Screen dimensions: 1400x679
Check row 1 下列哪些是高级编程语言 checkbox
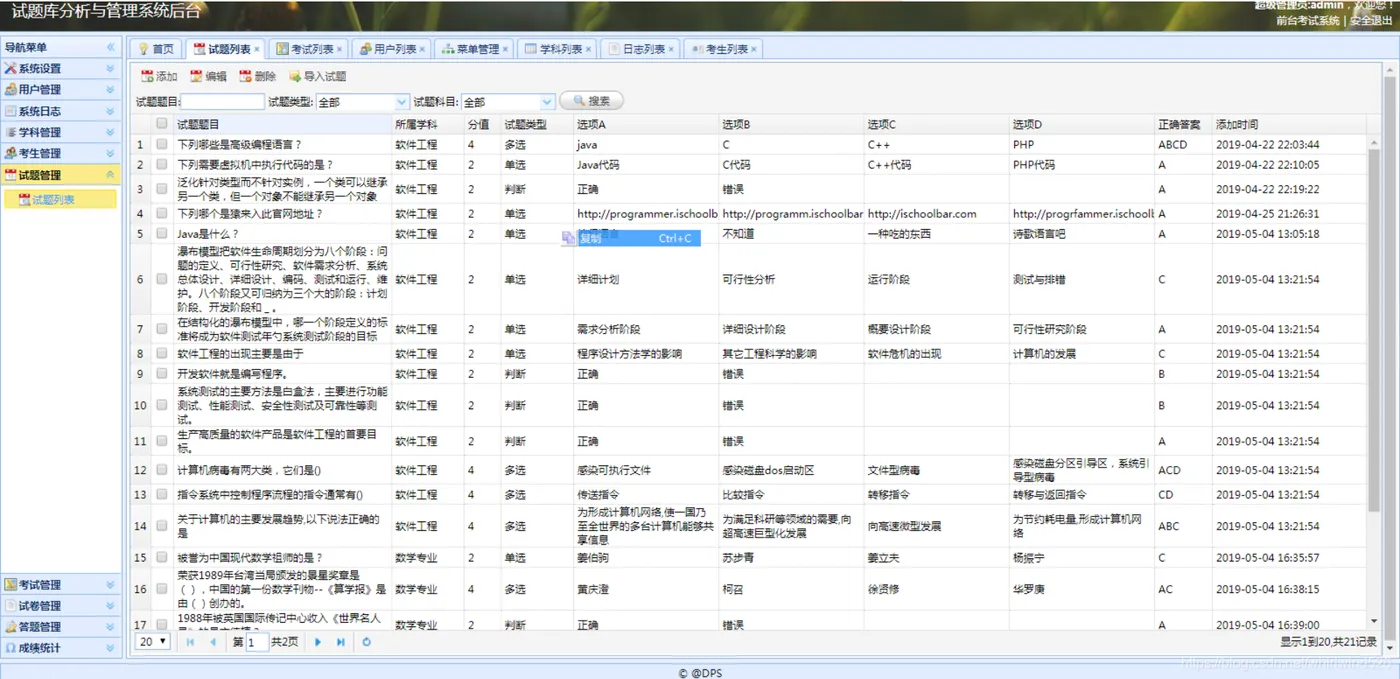pos(162,145)
